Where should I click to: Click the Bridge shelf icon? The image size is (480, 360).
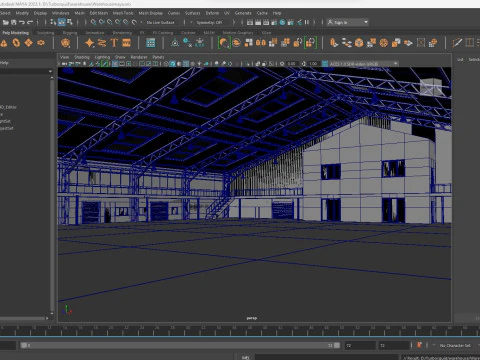(347, 43)
